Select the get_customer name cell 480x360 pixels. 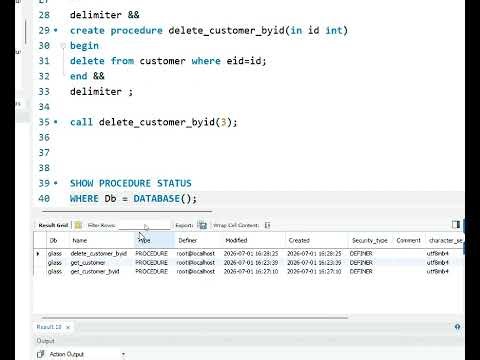(88, 263)
